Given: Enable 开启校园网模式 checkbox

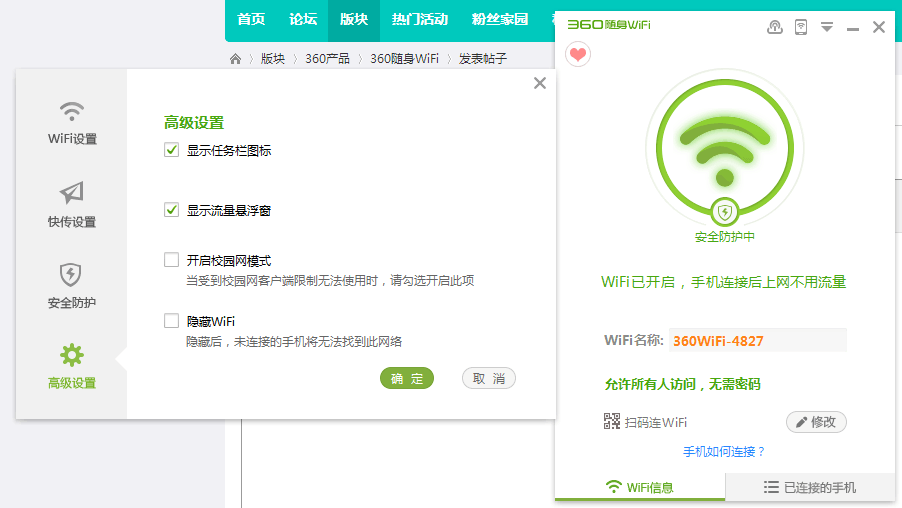Looking at the screenshot, I should point(171,260).
